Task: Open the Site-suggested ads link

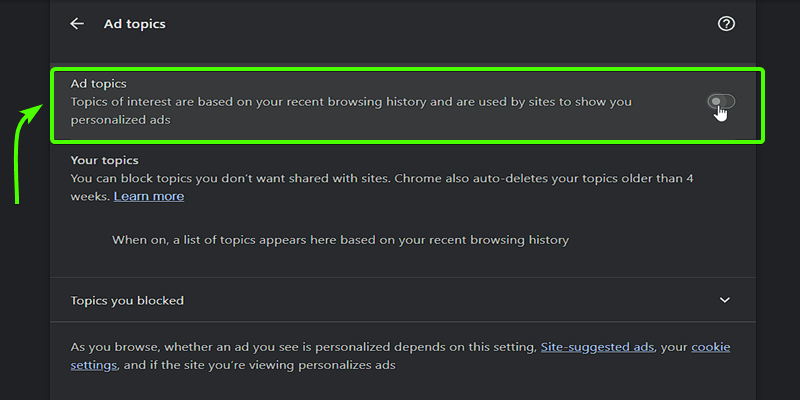Action: (597, 347)
